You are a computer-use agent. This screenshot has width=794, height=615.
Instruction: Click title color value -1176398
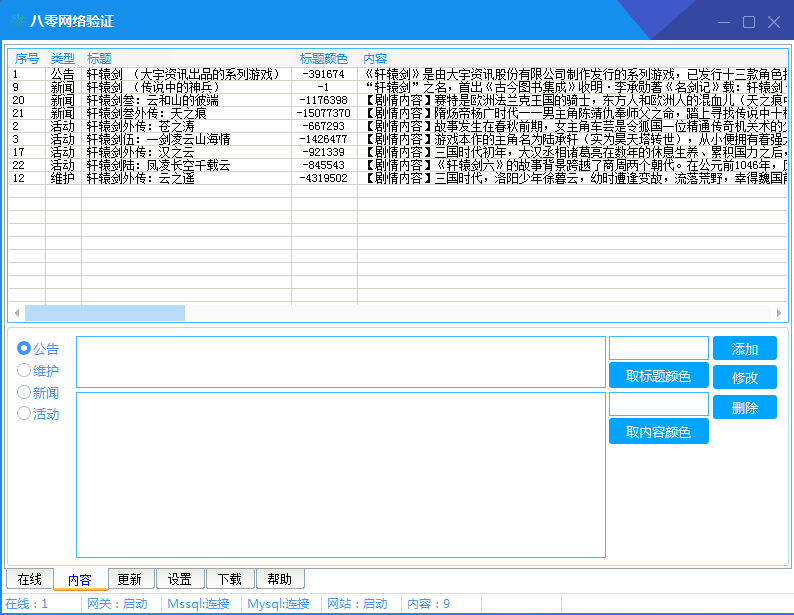pos(324,100)
